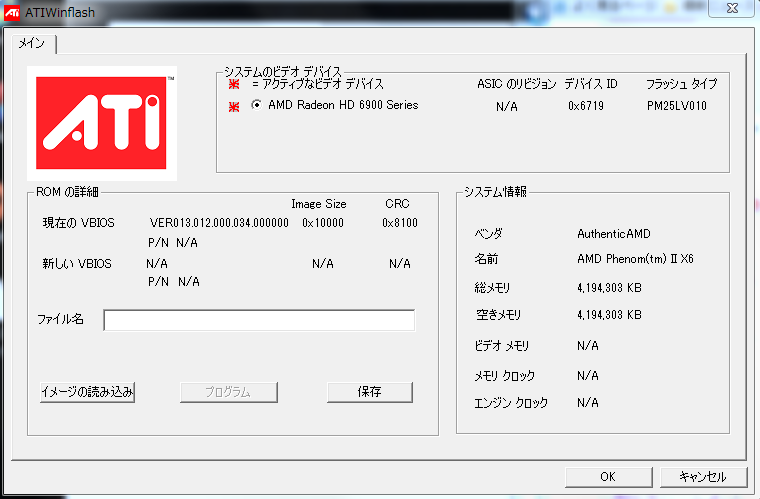Click the 空きメモリ value 4,194,303 KB
The image size is (760, 499).
point(609,315)
